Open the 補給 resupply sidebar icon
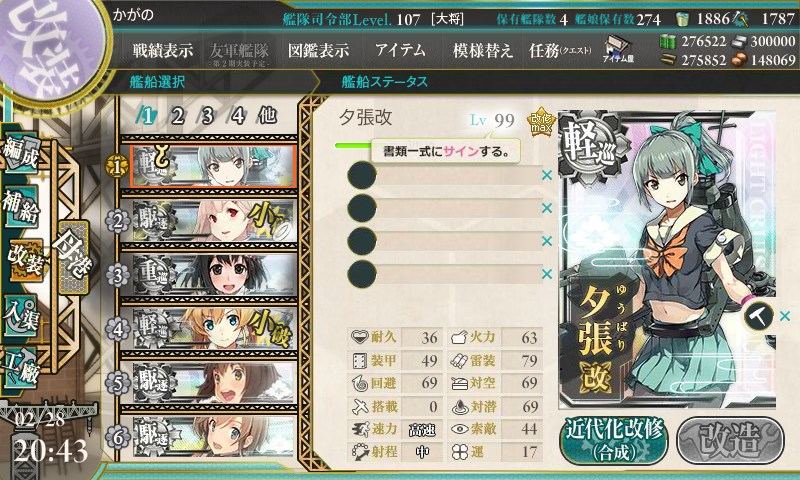 pos(21,205)
